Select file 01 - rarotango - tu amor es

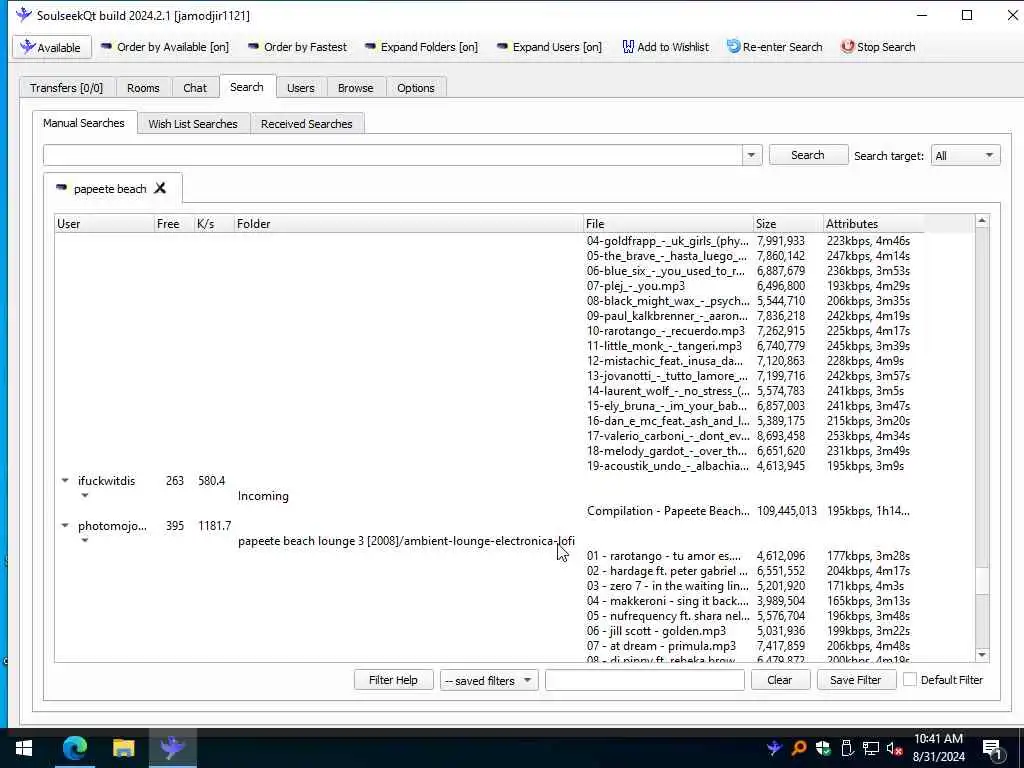(x=664, y=556)
